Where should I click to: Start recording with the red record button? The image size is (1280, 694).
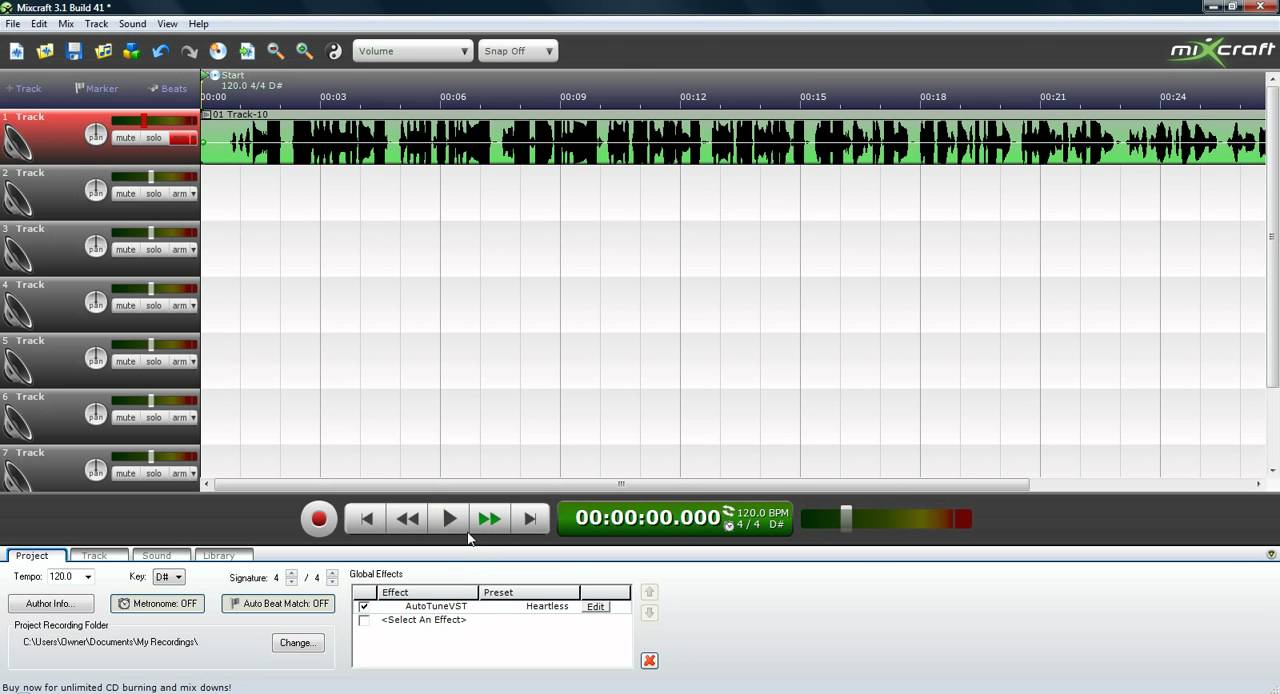point(319,519)
